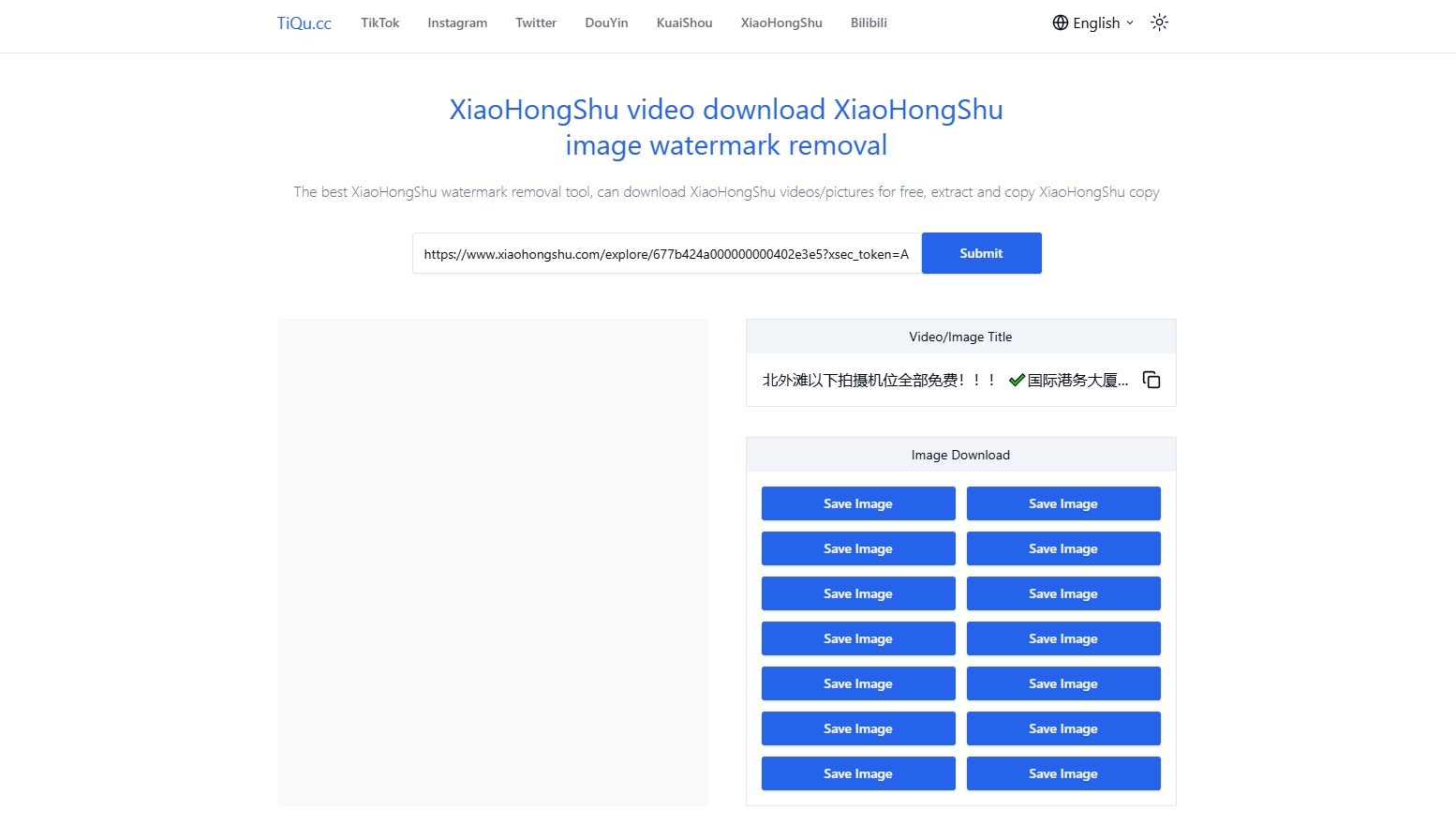Click the Video/Image Title header

(x=960, y=337)
